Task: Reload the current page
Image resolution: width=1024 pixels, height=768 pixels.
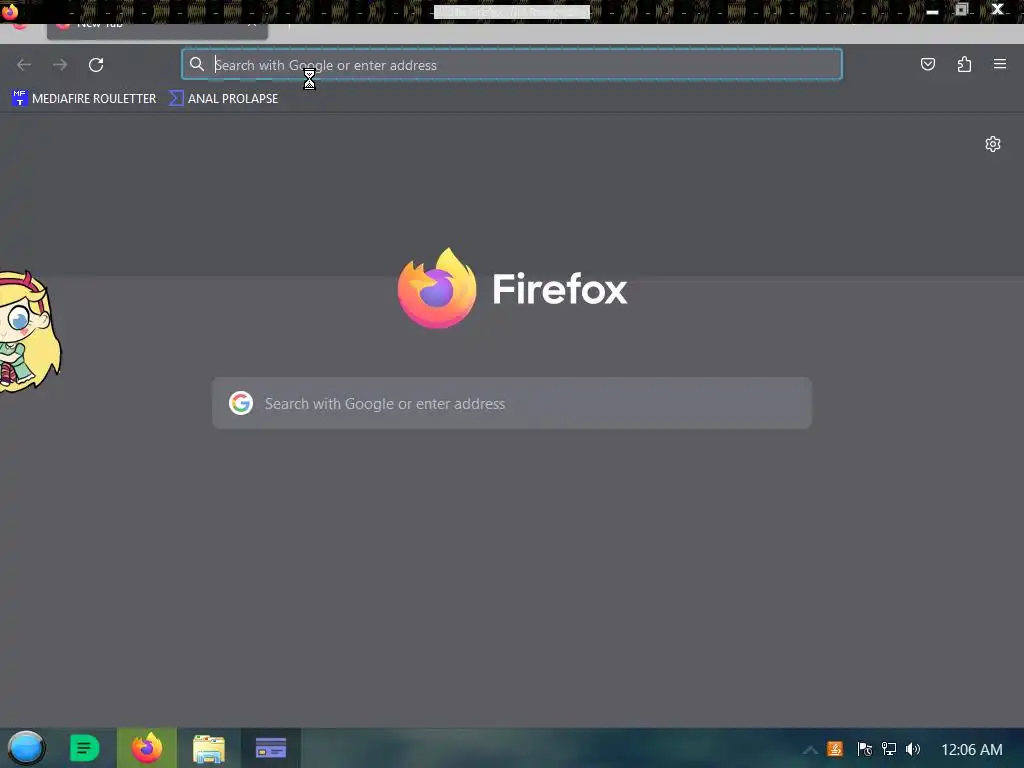Action: [96, 65]
